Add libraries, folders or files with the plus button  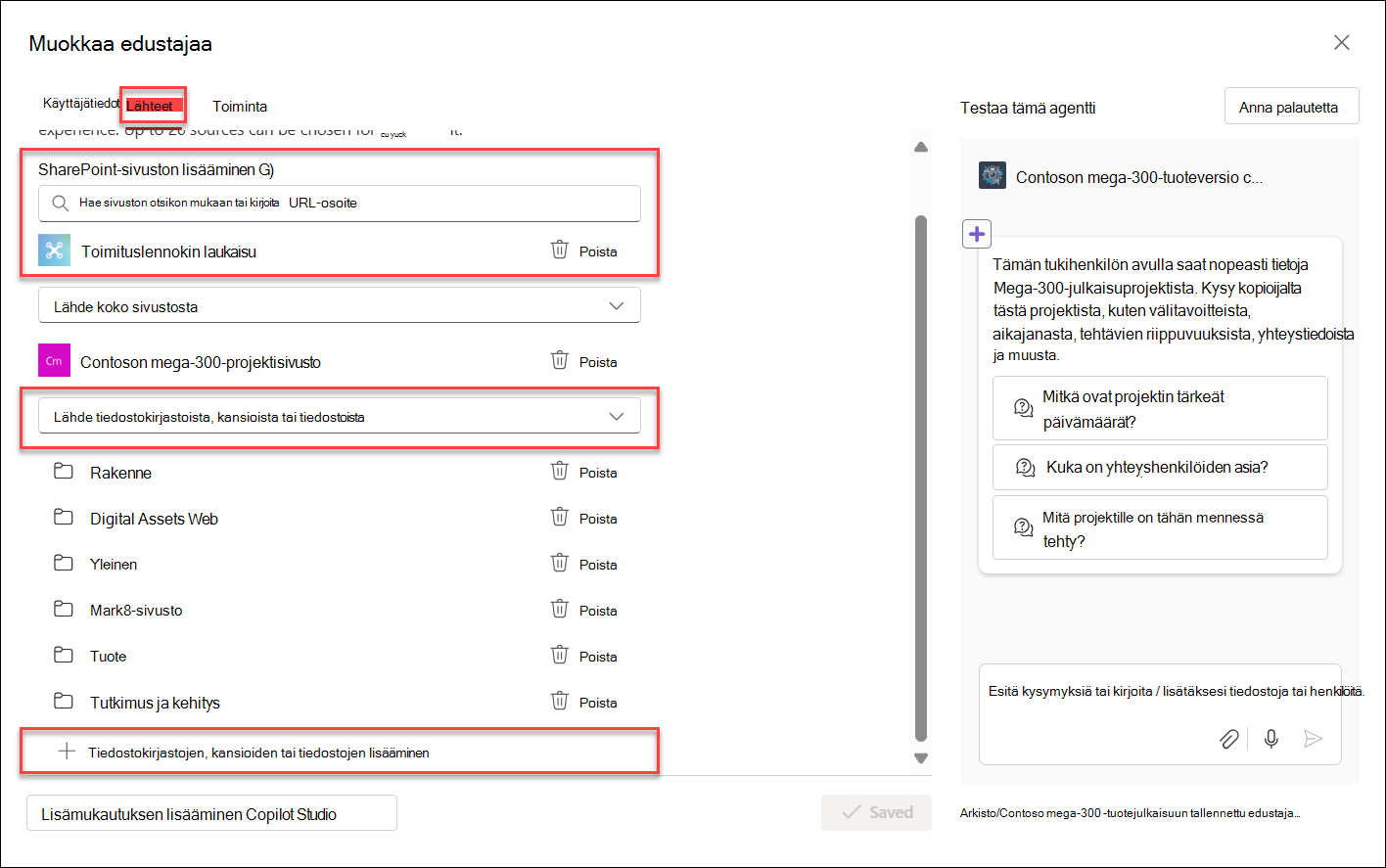coord(67,752)
